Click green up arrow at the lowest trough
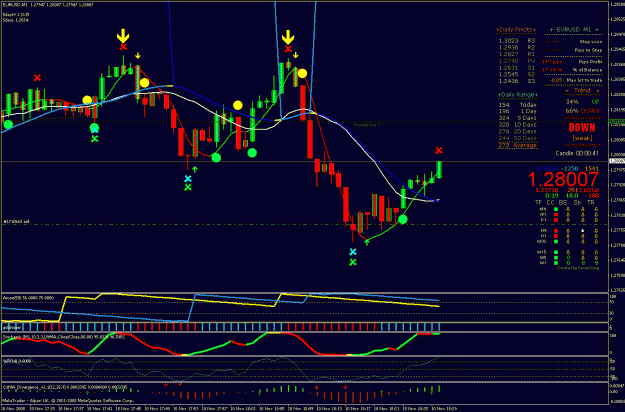The image size is (625, 412). coord(367,241)
